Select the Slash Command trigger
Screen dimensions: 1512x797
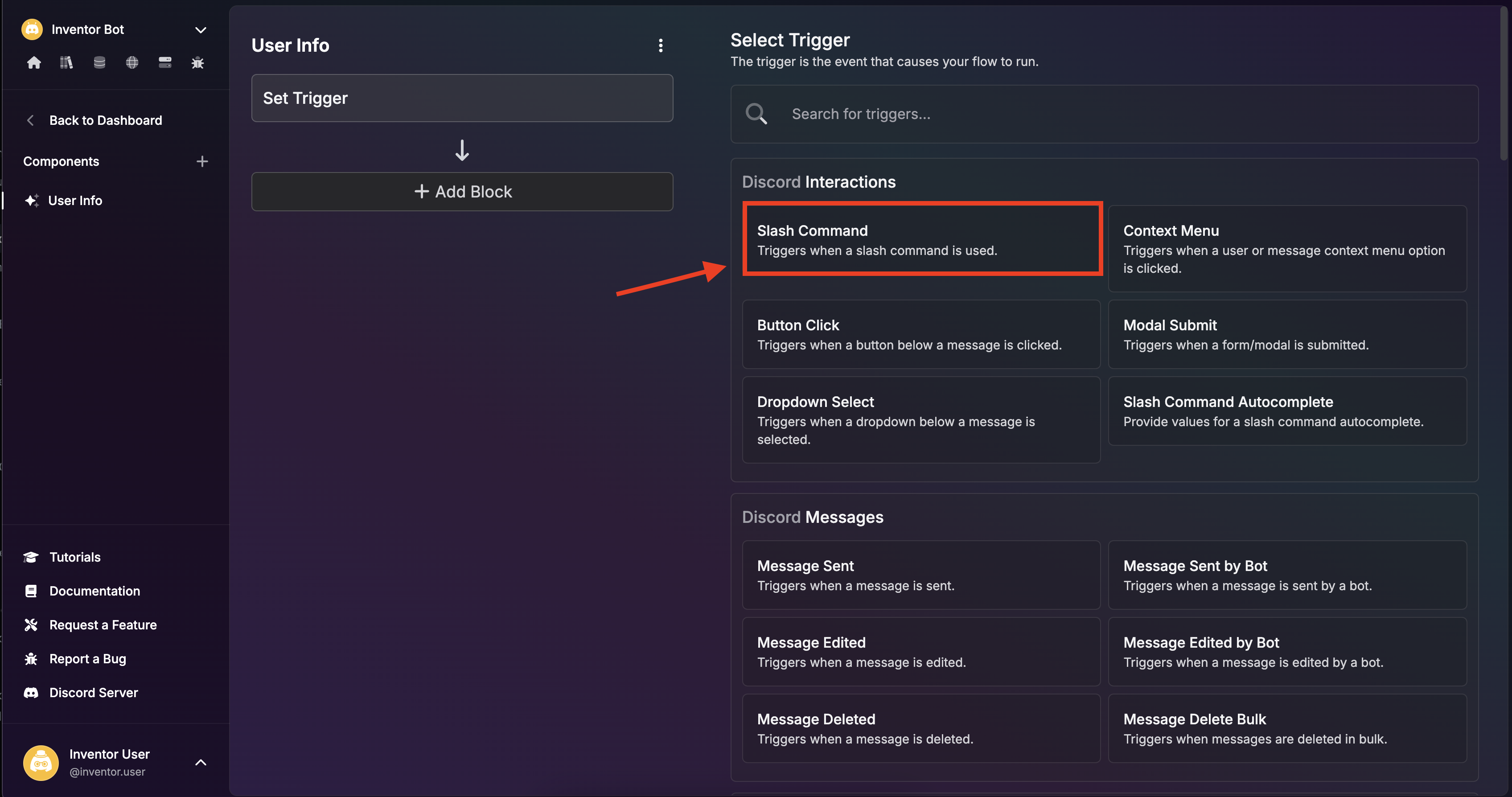click(x=921, y=239)
